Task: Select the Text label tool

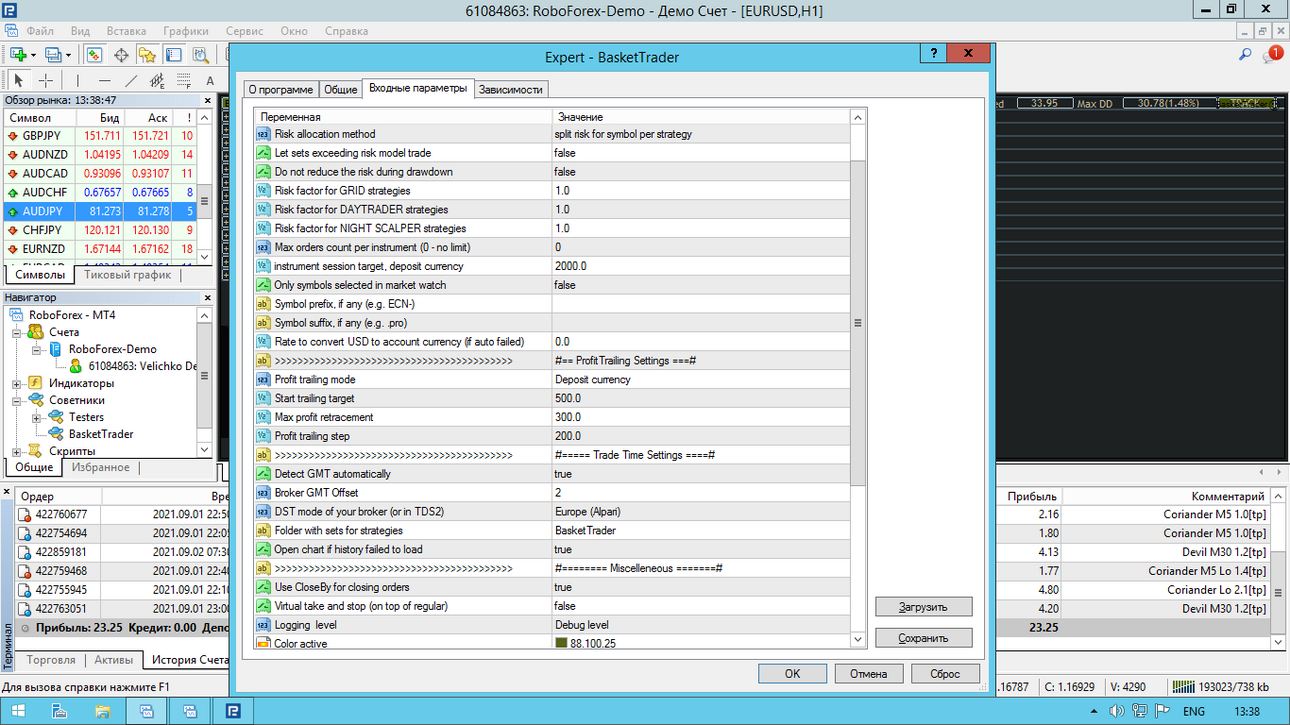Action: [x=210, y=80]
